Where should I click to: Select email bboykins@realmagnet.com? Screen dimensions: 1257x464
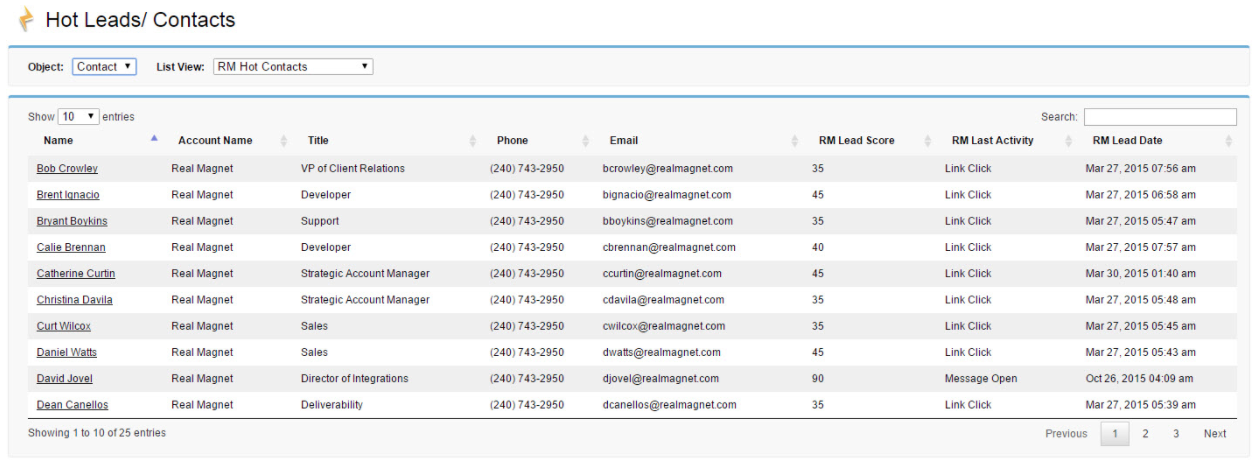(x=668, y=221)
